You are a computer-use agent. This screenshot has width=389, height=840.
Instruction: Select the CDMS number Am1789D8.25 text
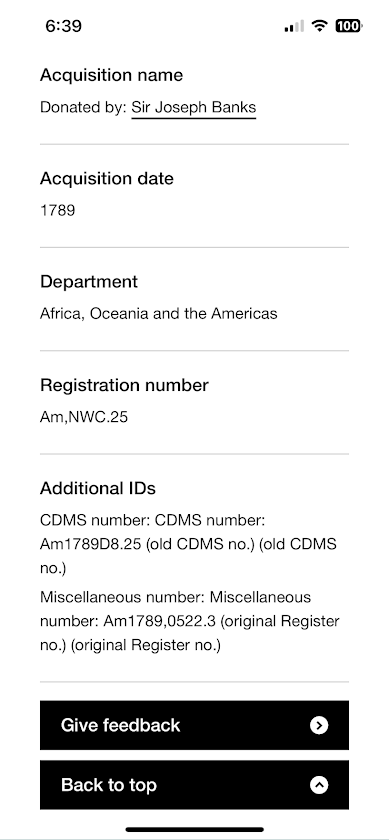[x=188, y=544]
